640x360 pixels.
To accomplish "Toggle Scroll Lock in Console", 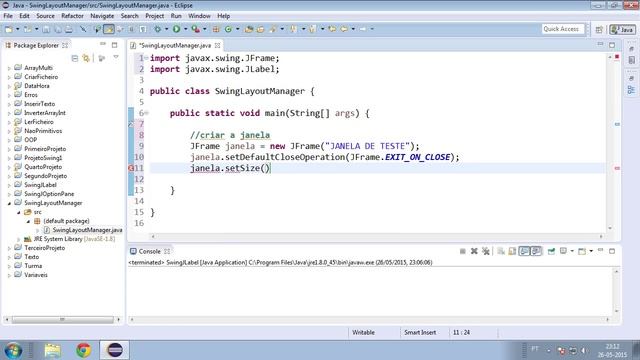I will (x=512, y=251).
